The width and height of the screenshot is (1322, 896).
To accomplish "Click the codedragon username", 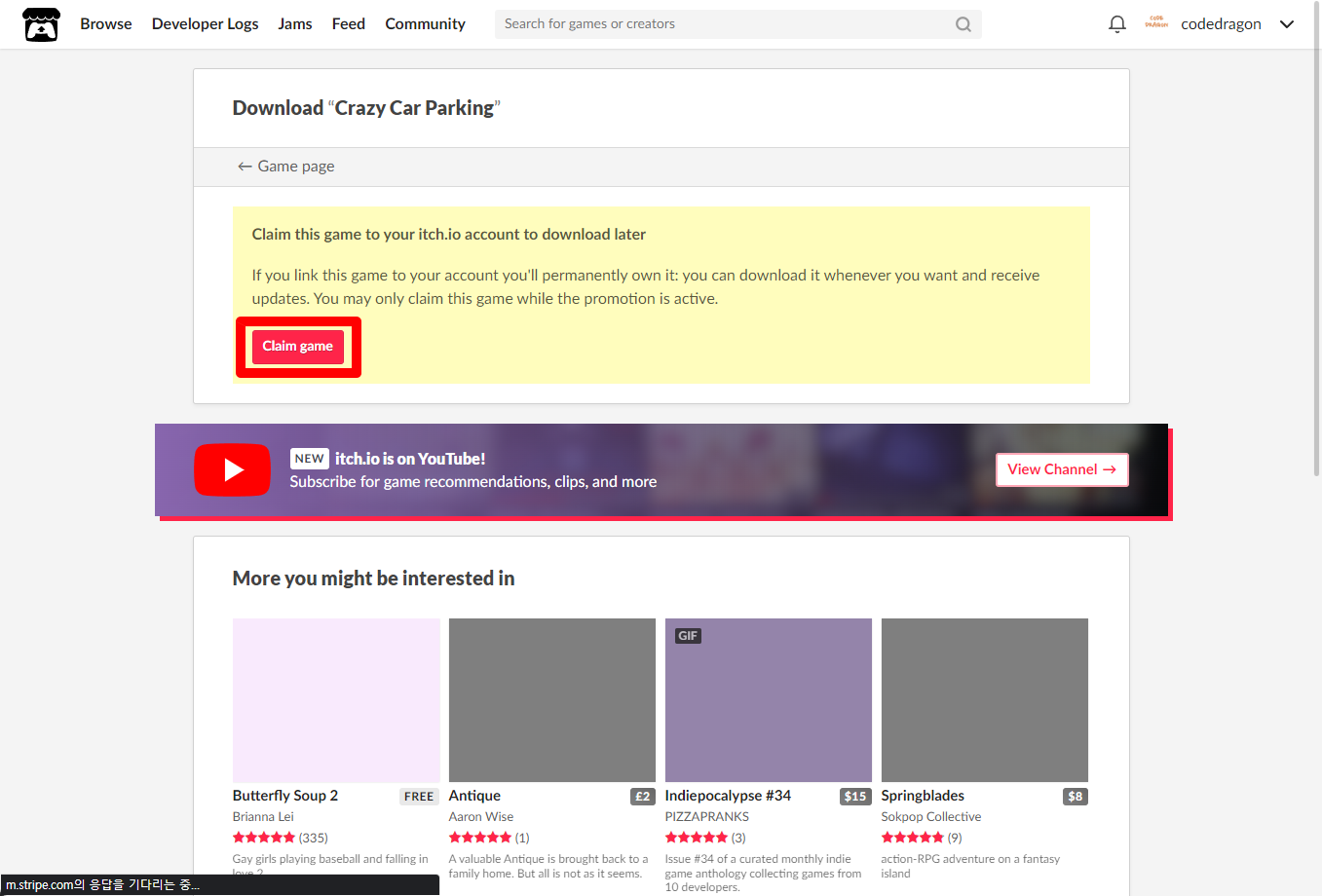I will [1221, 24].
